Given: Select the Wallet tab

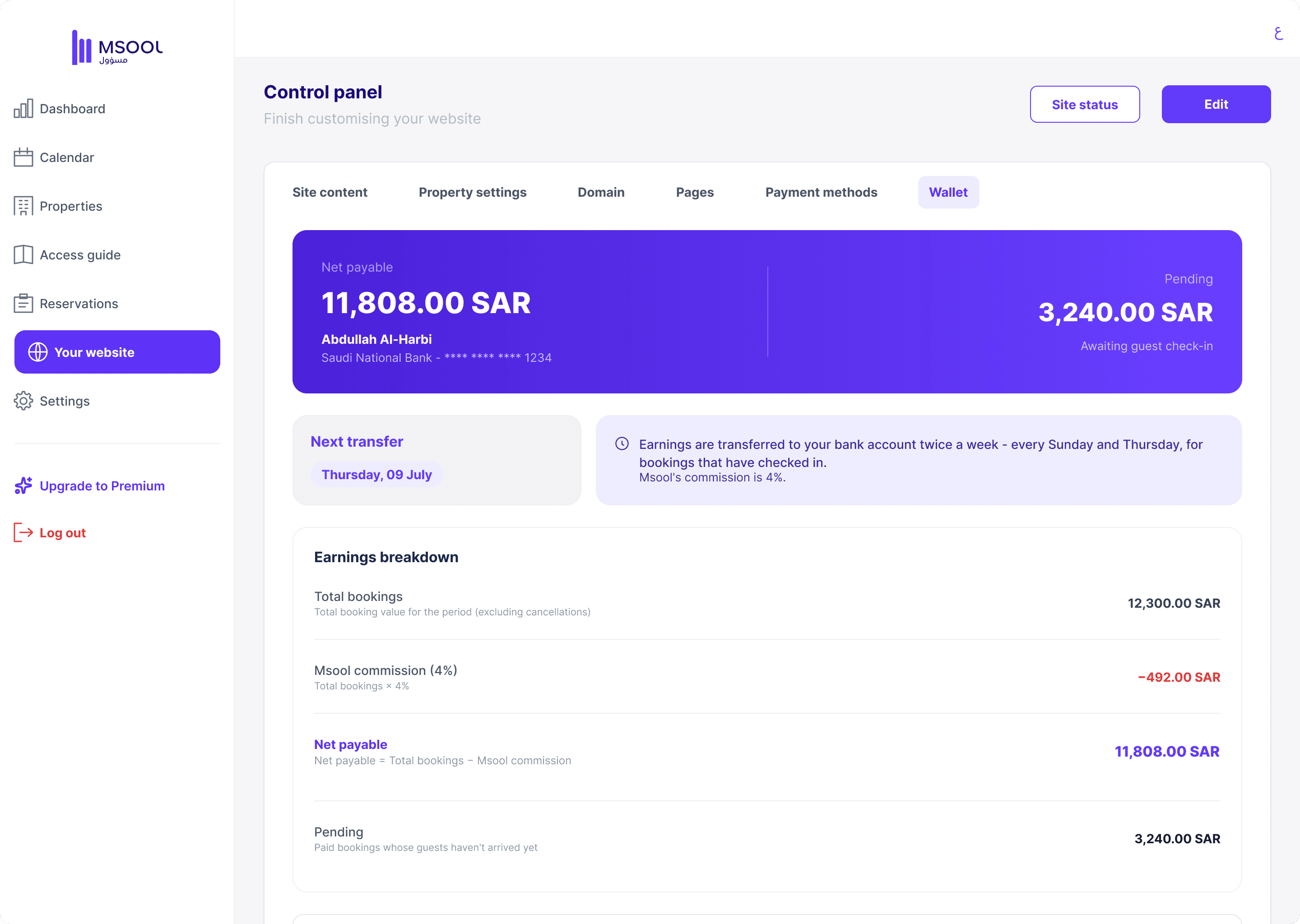Looking at the screenshot, I should [948, 192].
